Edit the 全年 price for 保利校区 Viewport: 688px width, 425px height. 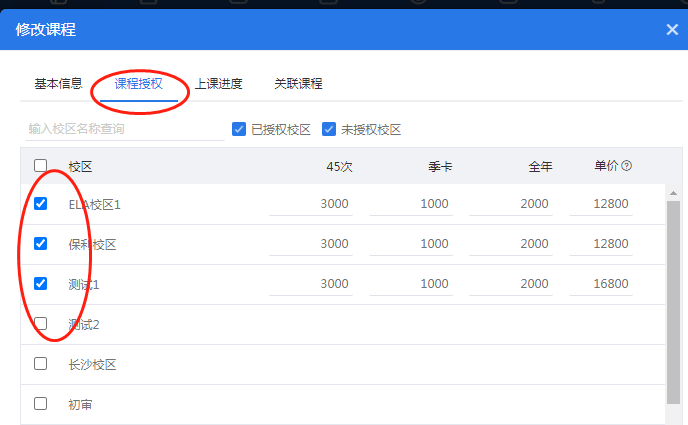pos(511,244)
